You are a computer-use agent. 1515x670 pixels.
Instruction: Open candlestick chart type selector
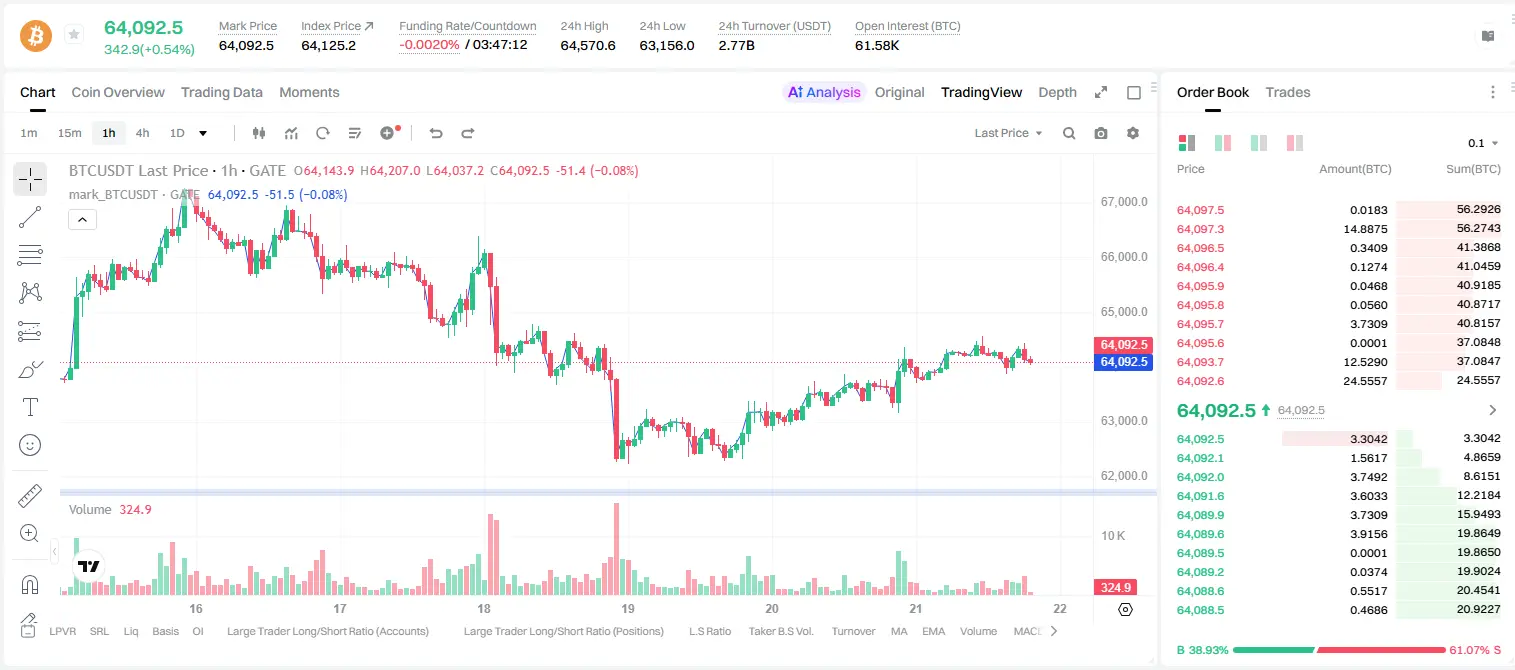point(259,133)
